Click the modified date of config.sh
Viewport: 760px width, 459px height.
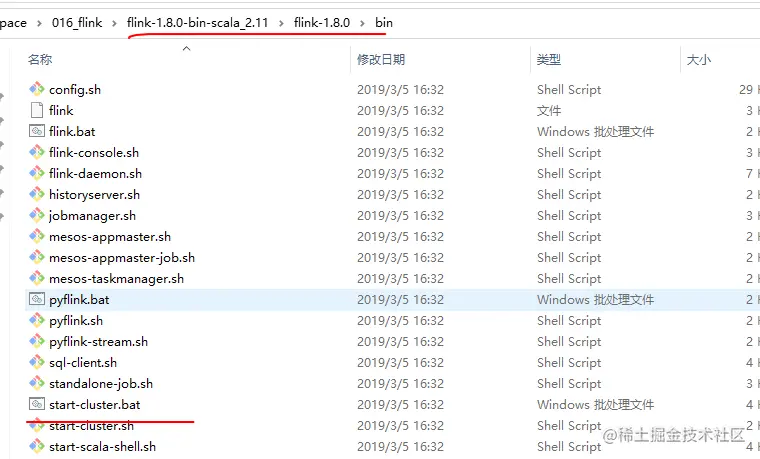tap(400, 90)
